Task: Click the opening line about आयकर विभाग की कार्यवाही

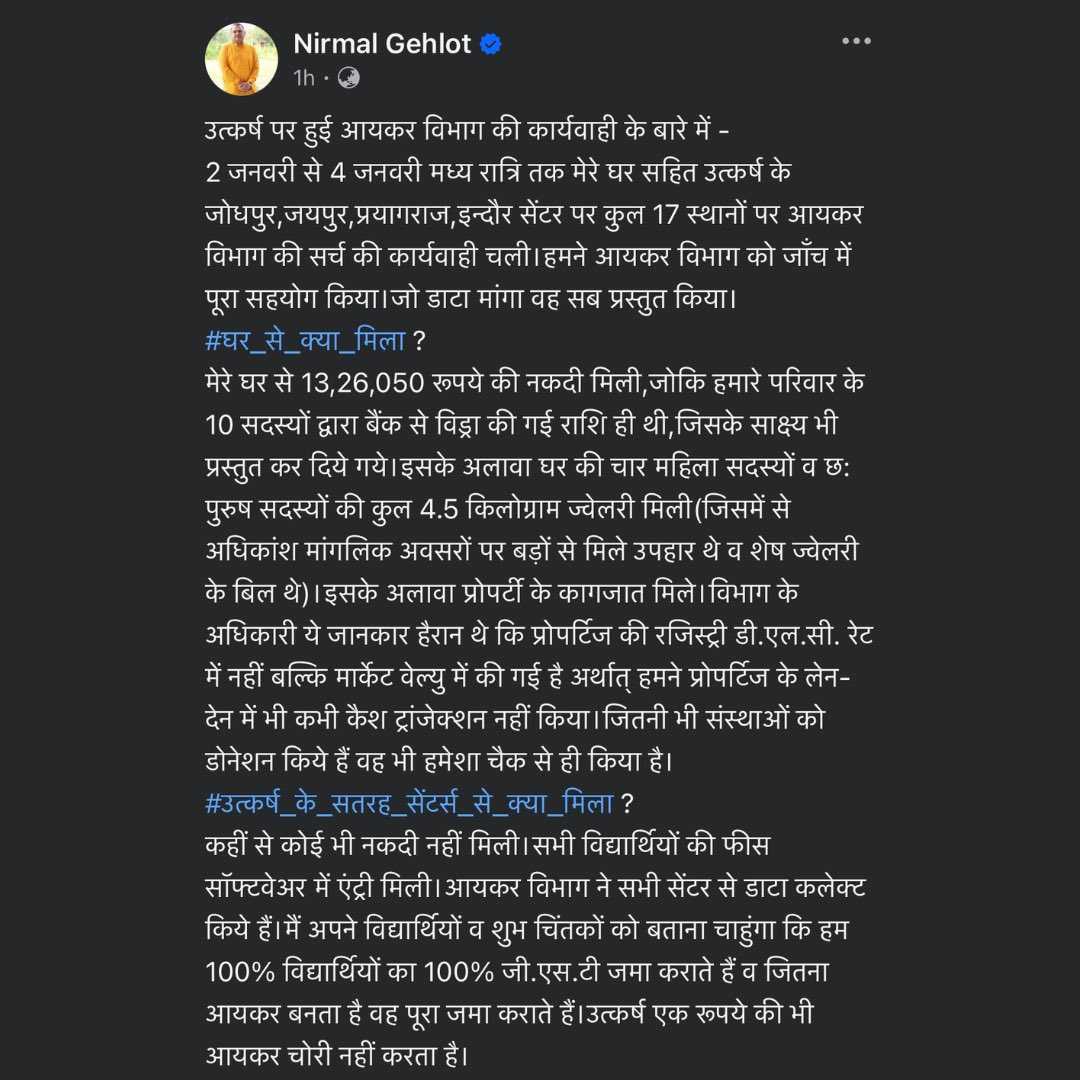Action: tap(467, 129)
